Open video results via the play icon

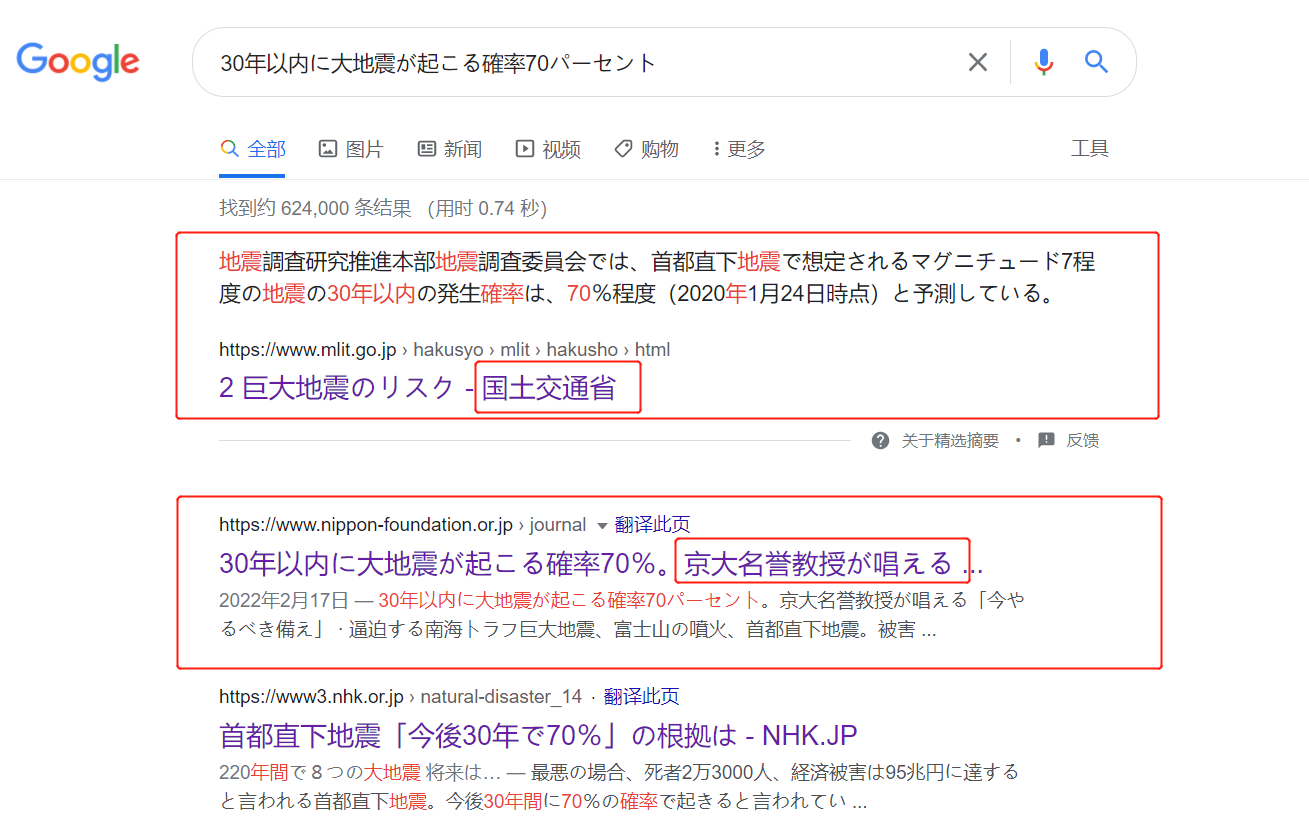tap(524, 148)
